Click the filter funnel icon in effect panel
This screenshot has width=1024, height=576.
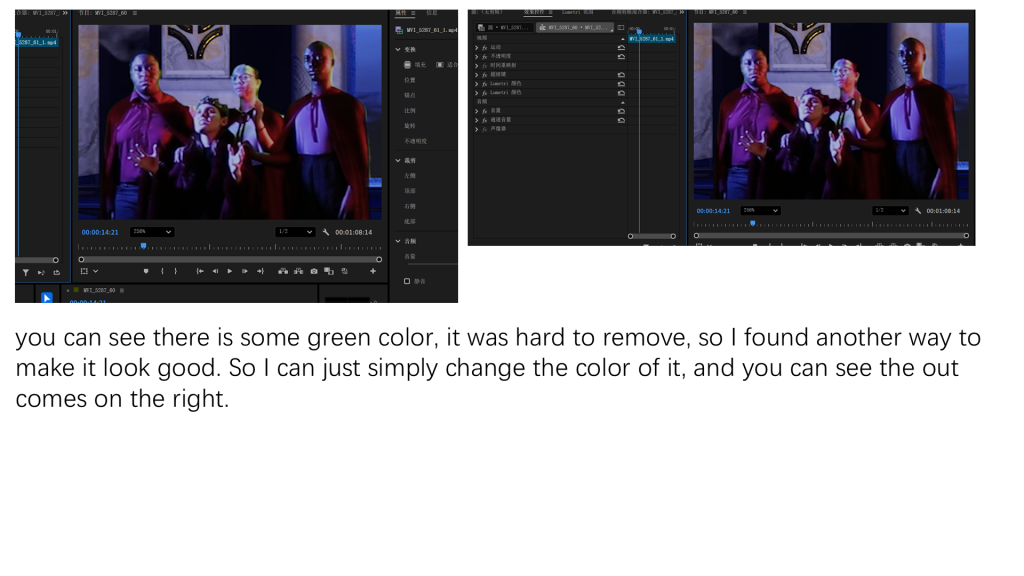coord(26,272)
